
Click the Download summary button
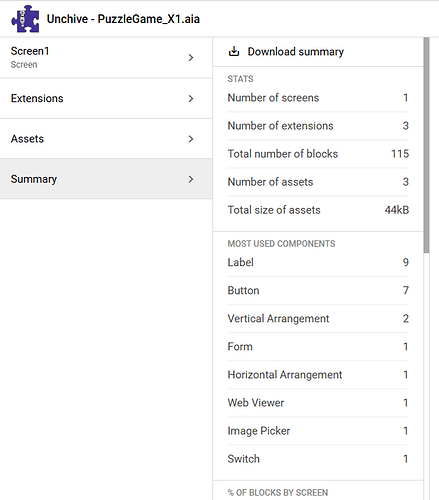point(318,52)
